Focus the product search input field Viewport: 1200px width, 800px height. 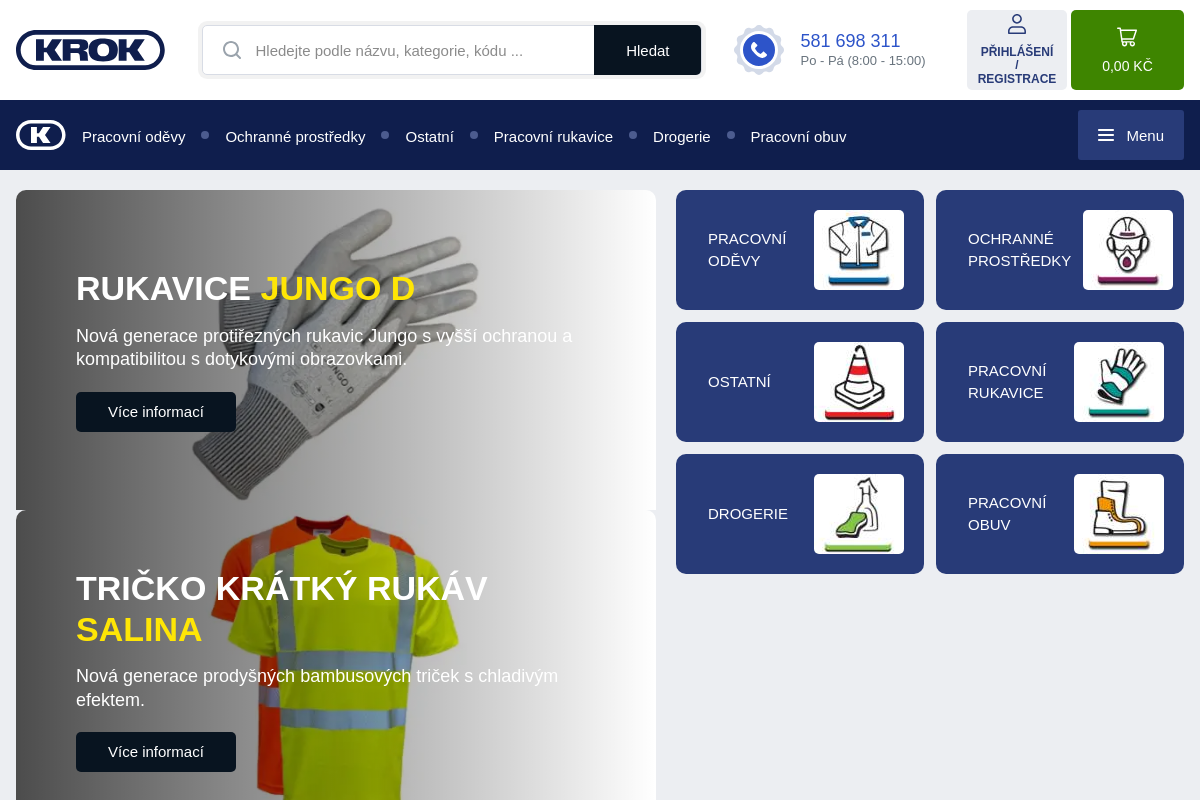click(398, 50)
